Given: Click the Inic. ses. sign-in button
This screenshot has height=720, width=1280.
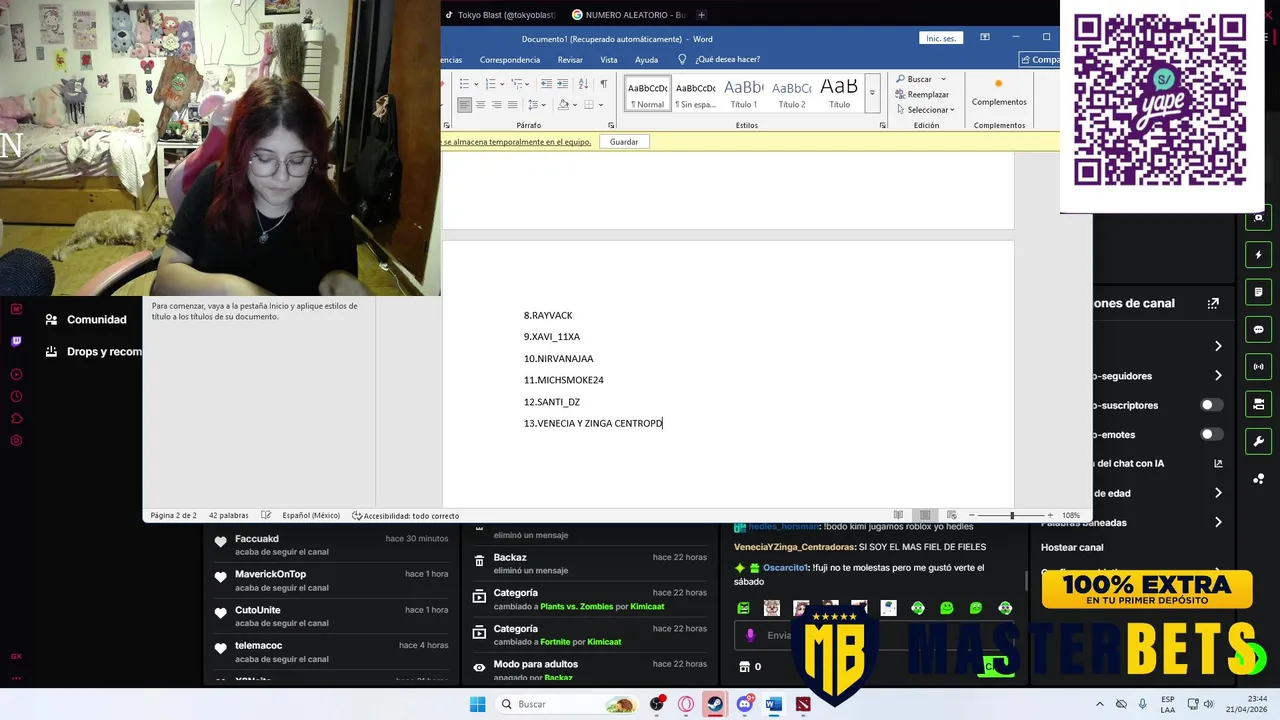Looking at the screenshot, I should pos(941,38).
